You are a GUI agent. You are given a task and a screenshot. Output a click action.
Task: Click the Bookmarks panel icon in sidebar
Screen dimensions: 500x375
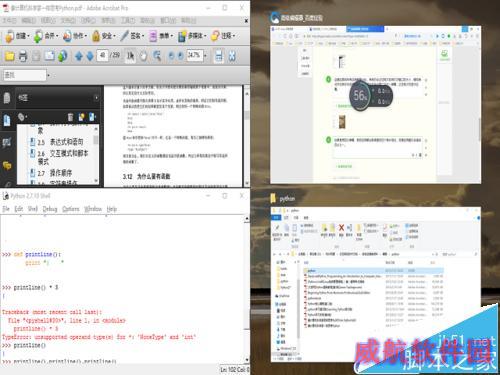click(x=7, y=120)
